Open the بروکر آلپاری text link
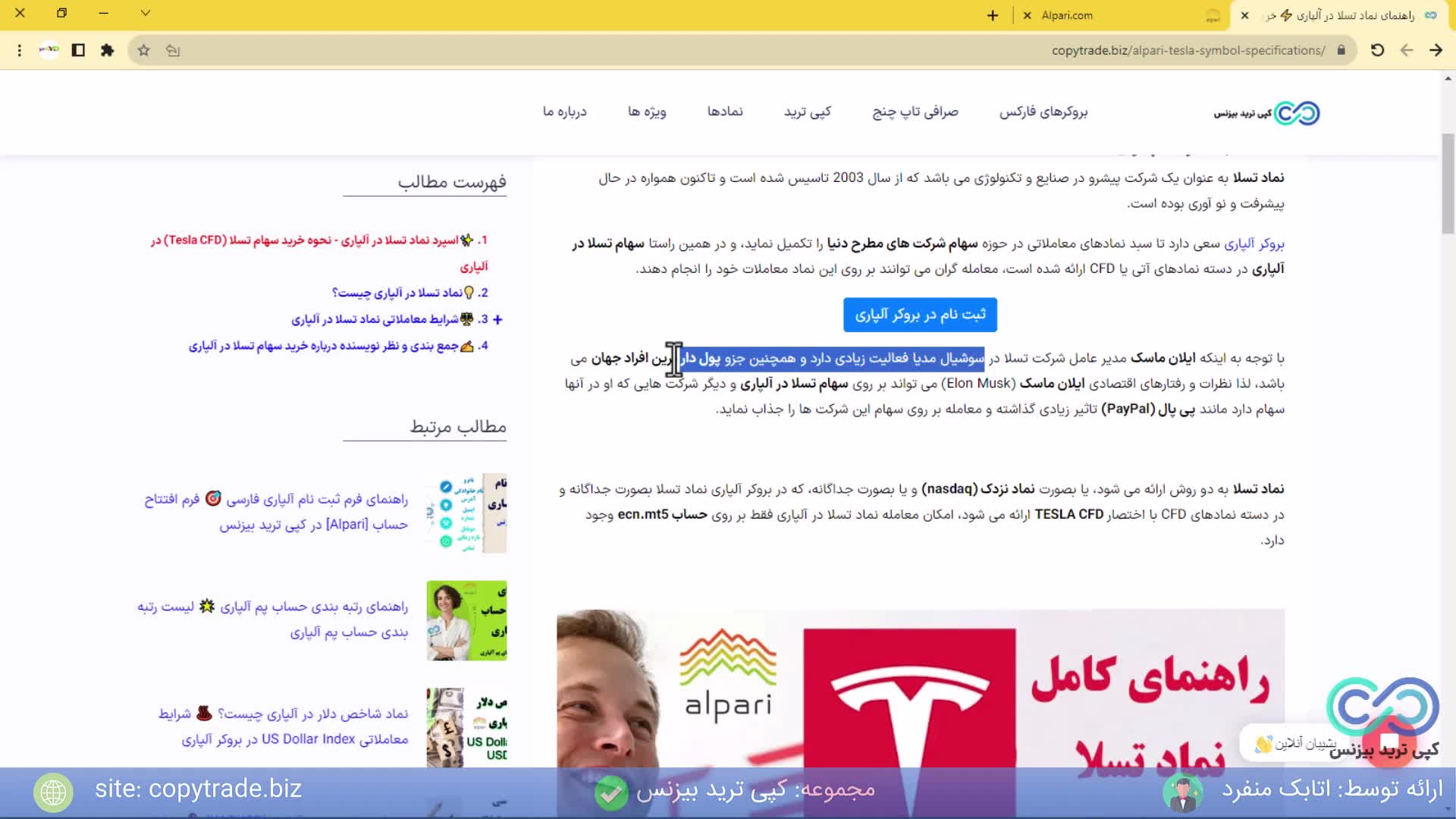The height and width of the screenshot is (819, 1456). pos(1254,243)
